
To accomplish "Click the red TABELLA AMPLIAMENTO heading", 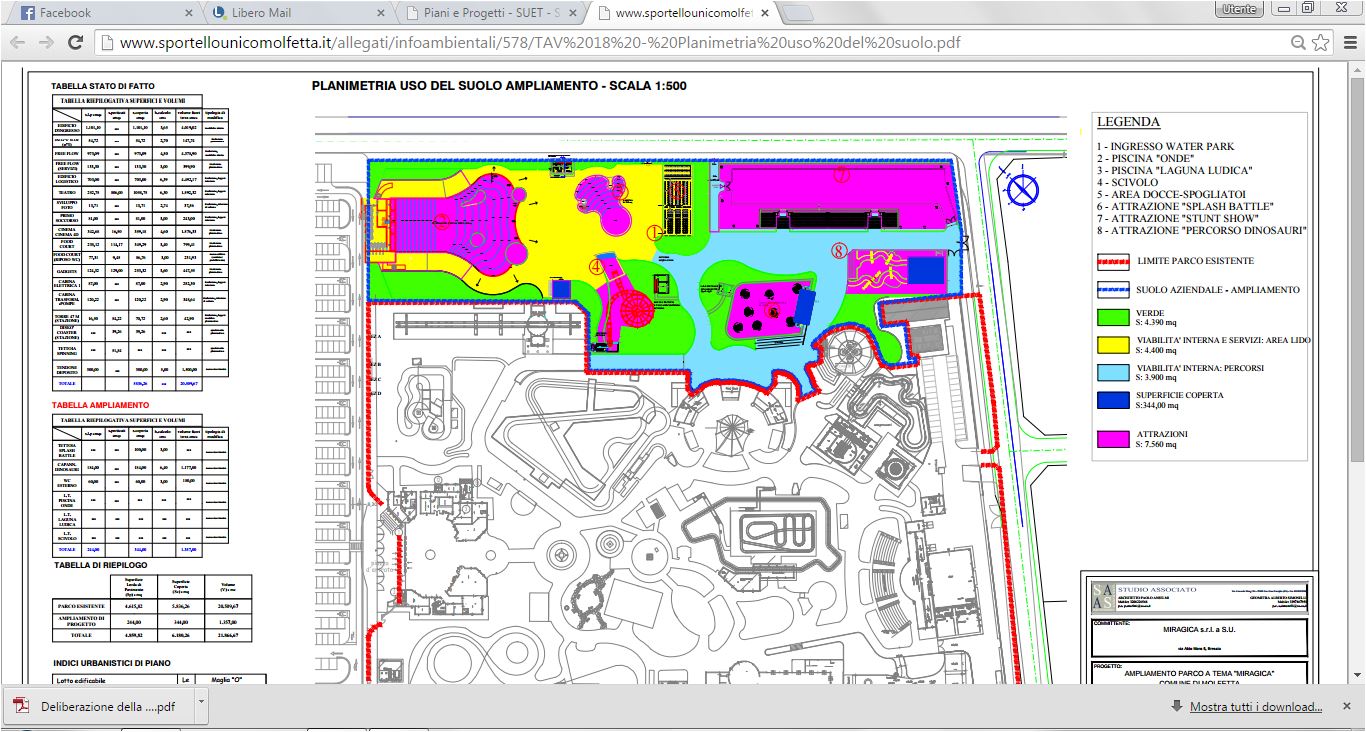I will (x=100, y=405).
